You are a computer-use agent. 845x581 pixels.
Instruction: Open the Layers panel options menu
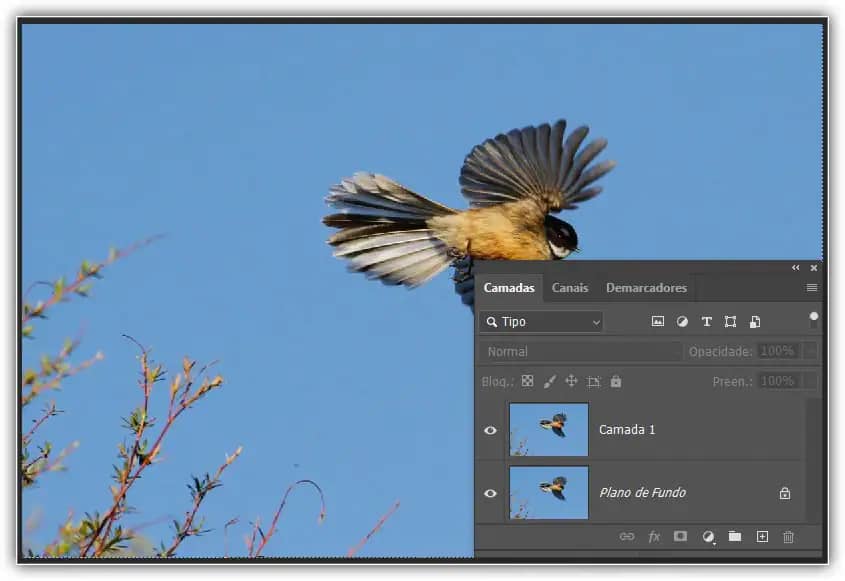812,288
